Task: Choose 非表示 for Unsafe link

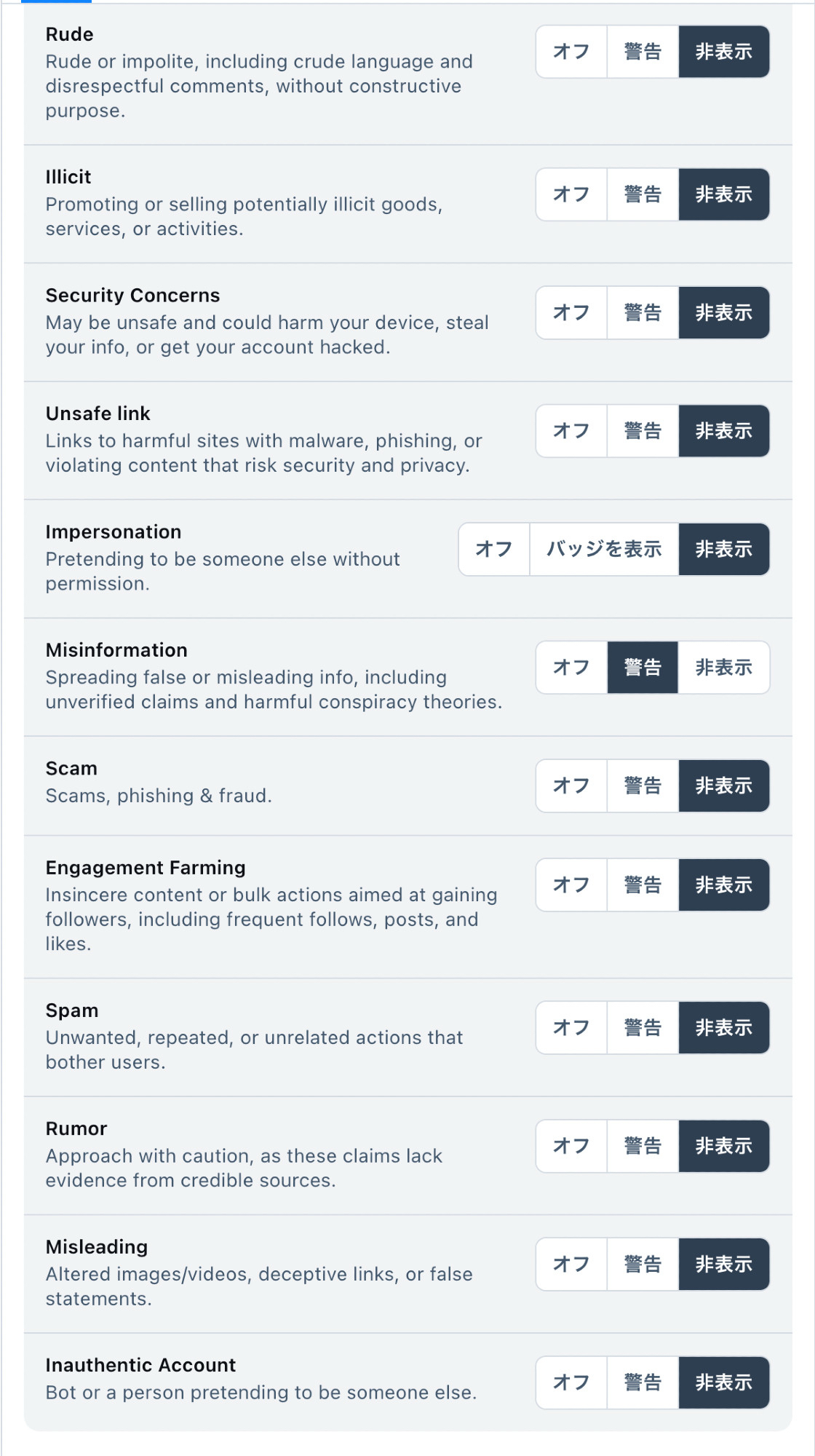Action: click(723, 431)
